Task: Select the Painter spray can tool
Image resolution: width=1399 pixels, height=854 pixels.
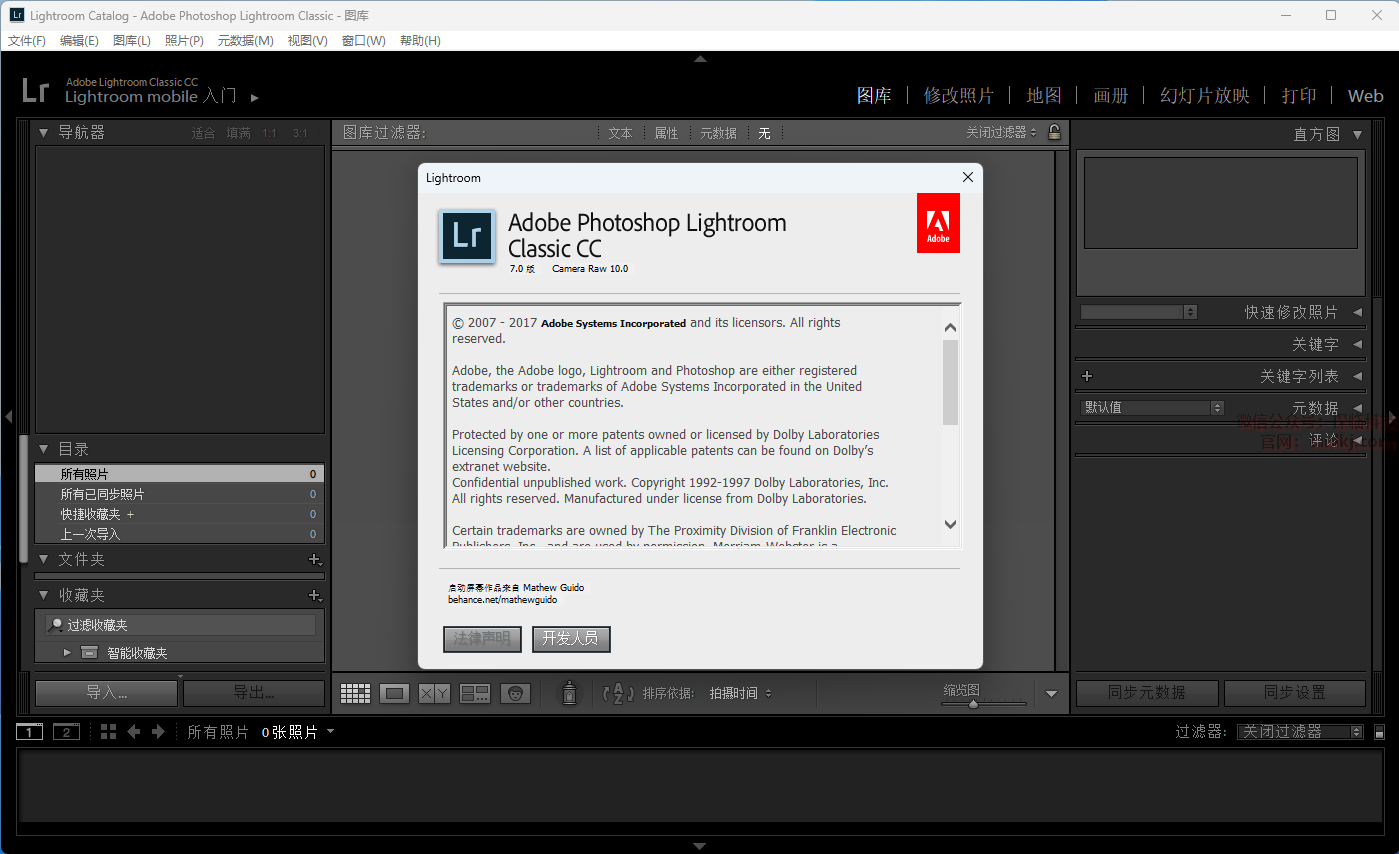Action: click(569, 693)
